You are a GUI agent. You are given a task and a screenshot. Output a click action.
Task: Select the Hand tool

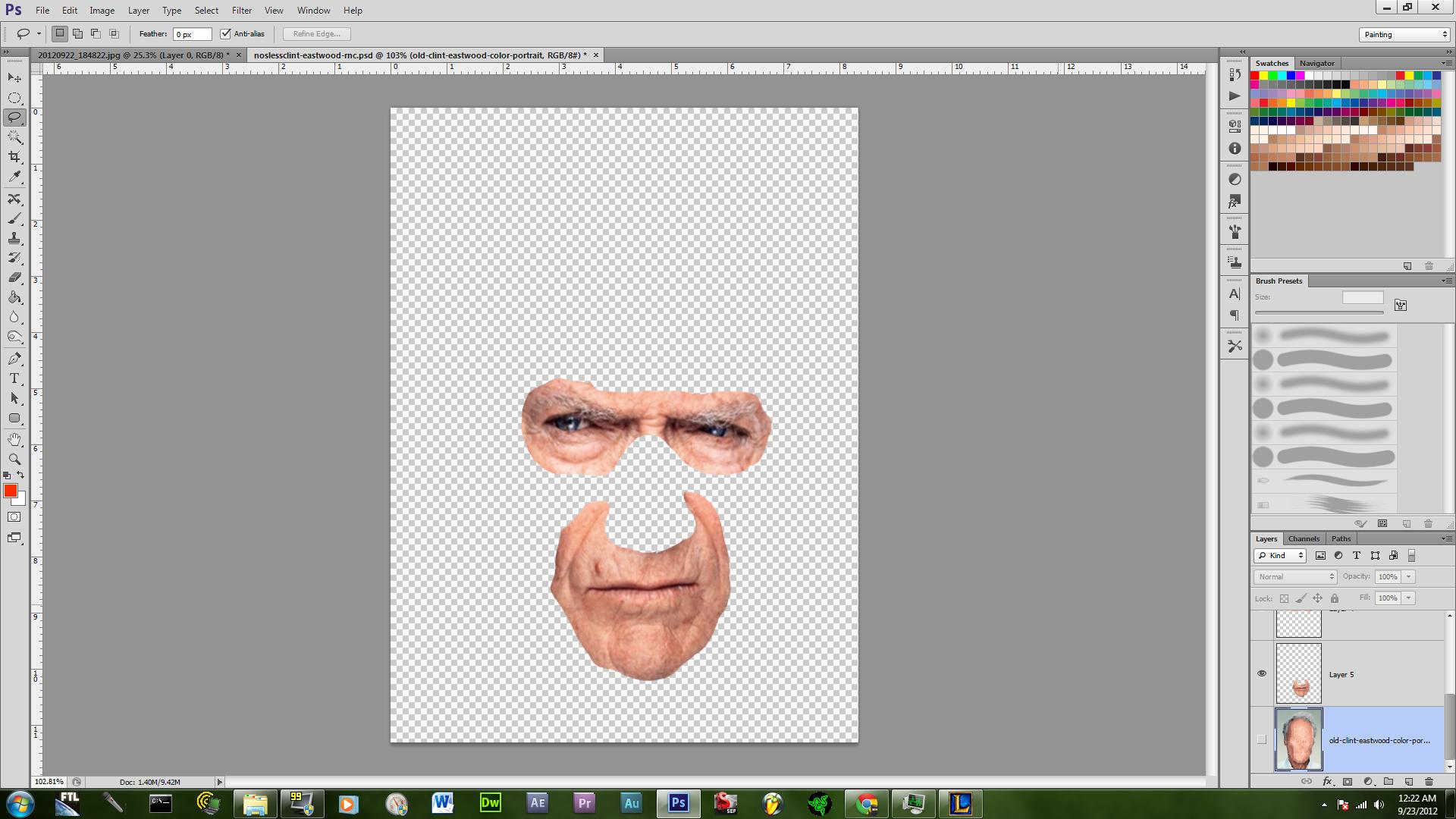(14, 440)
